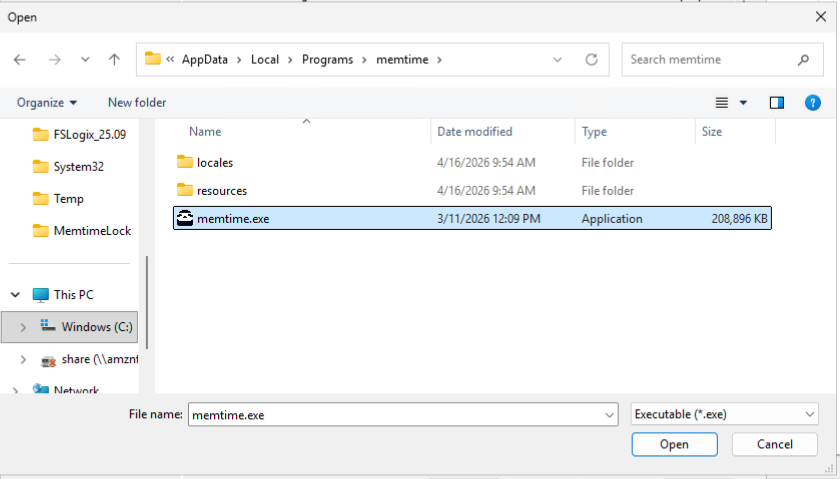Click the 208,896 KB size cell
Image resolution: width=840 pixels, height=479 pixels.
739,219
